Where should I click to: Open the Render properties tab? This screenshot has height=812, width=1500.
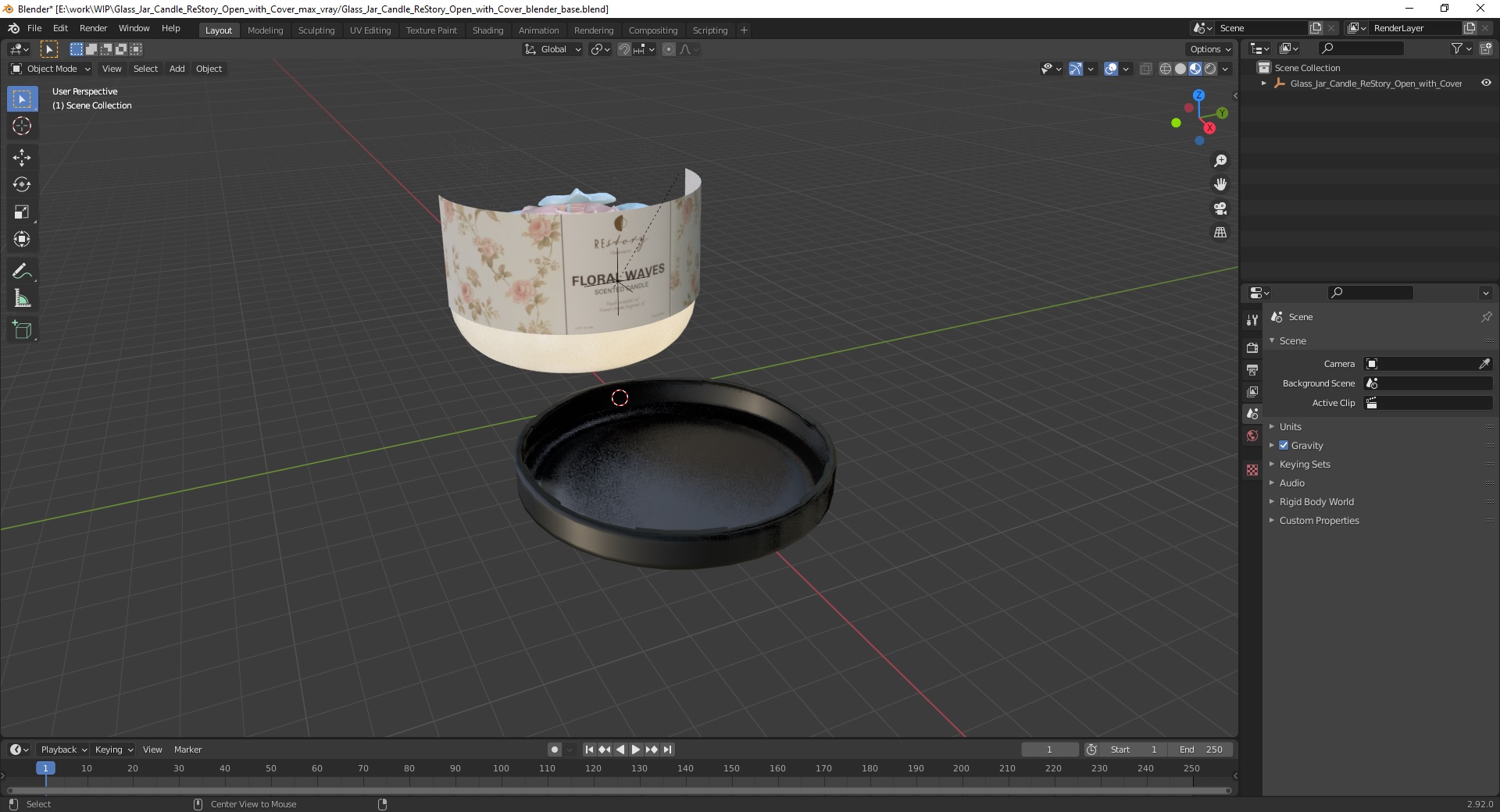[1252, 347]
